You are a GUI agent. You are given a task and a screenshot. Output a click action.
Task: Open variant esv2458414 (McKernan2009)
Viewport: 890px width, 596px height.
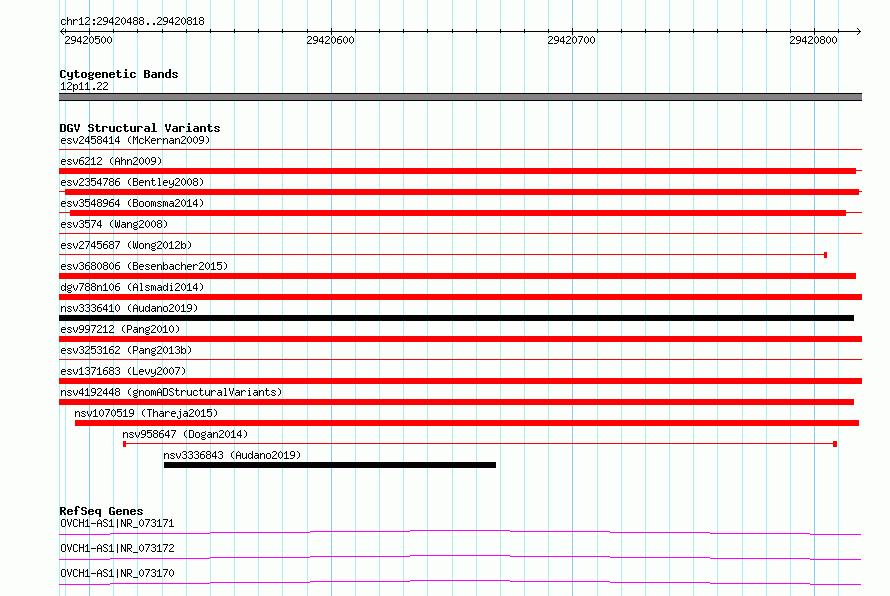(135, 140)
